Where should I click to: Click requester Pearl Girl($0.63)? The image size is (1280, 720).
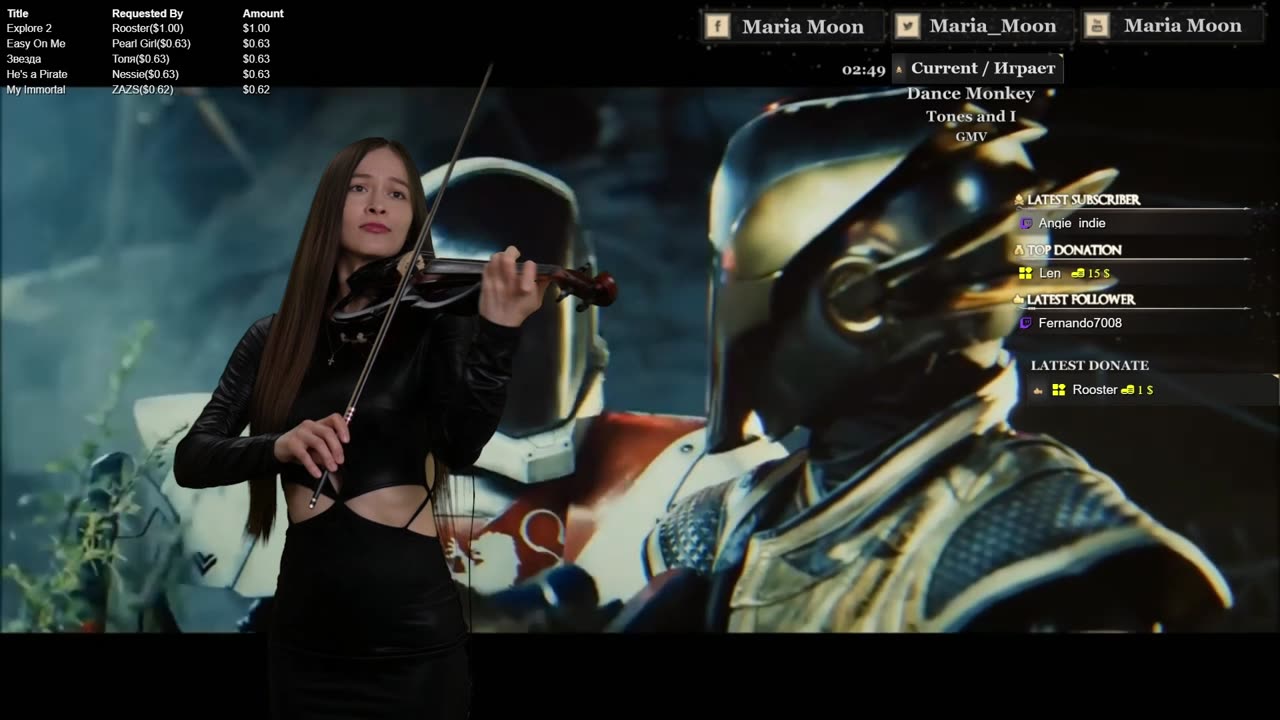pos(151,44)
